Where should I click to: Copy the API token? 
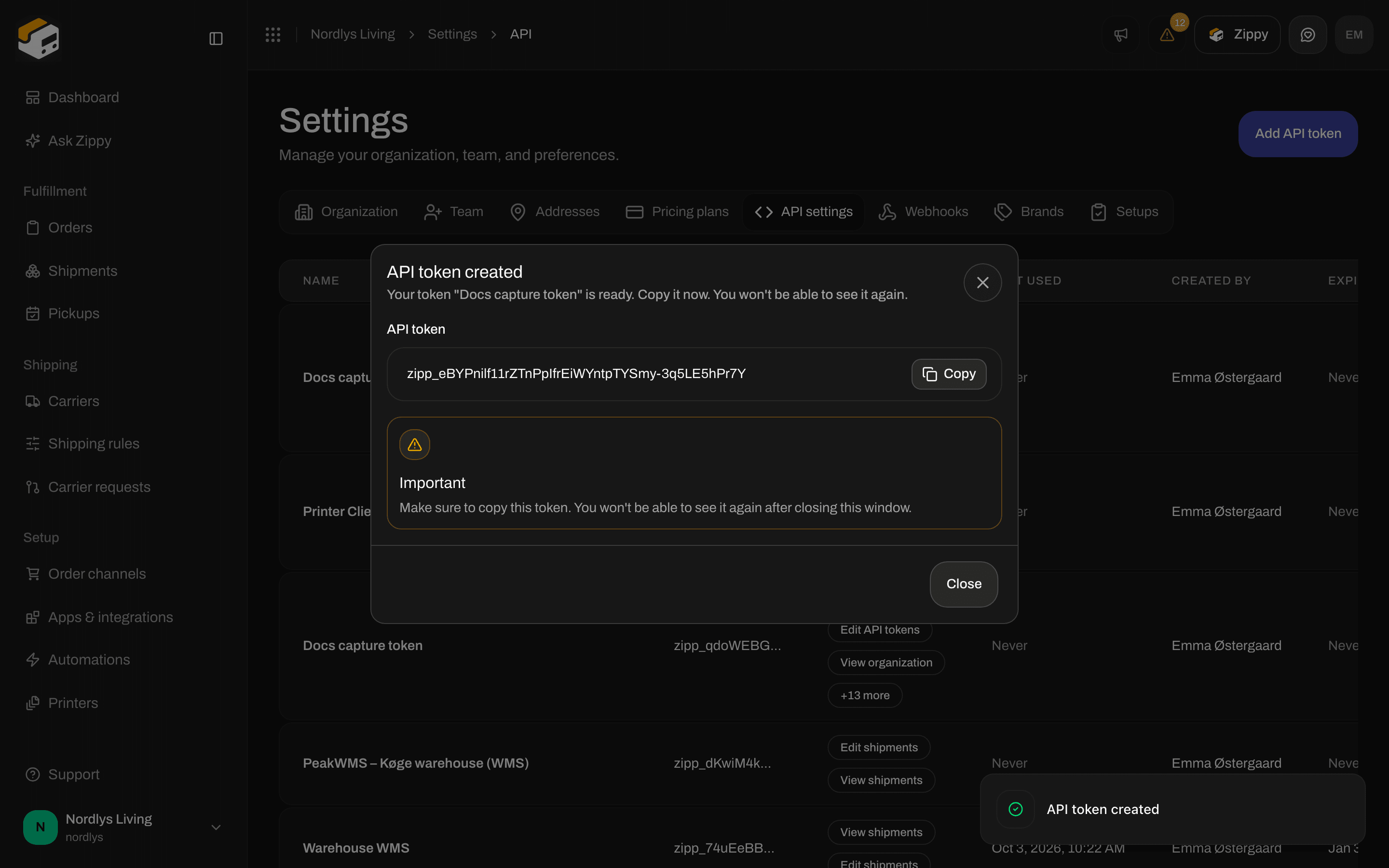(949, 374)
